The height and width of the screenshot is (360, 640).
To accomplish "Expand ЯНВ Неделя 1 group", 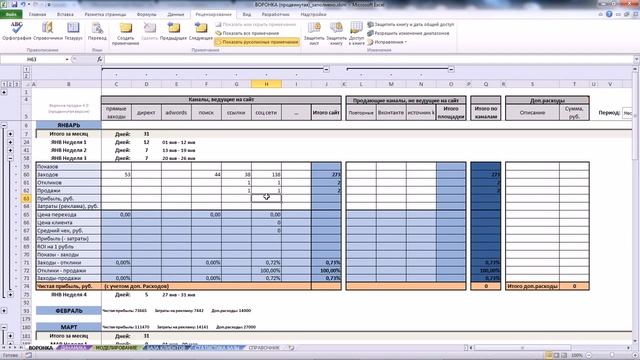I will coord(10,142).
